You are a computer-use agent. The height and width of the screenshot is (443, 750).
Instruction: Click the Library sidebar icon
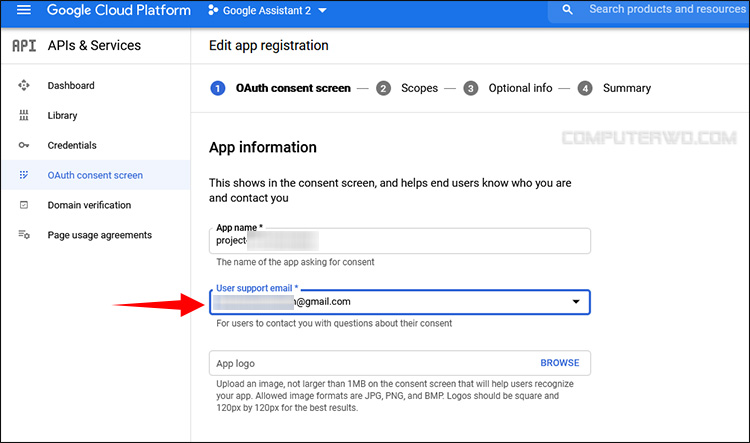(23, 115)
